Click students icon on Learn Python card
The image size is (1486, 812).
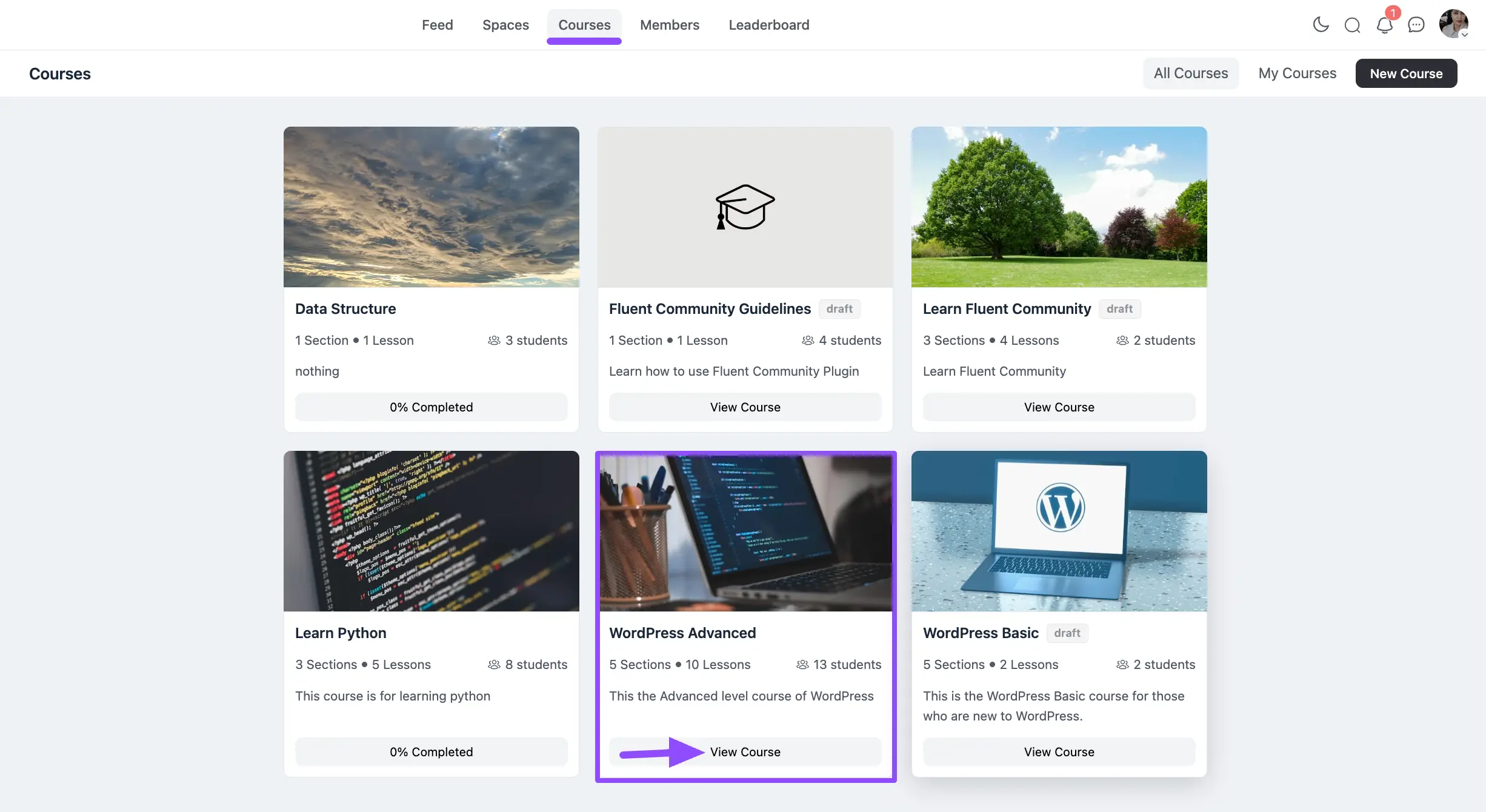click(x=494, y=665)
